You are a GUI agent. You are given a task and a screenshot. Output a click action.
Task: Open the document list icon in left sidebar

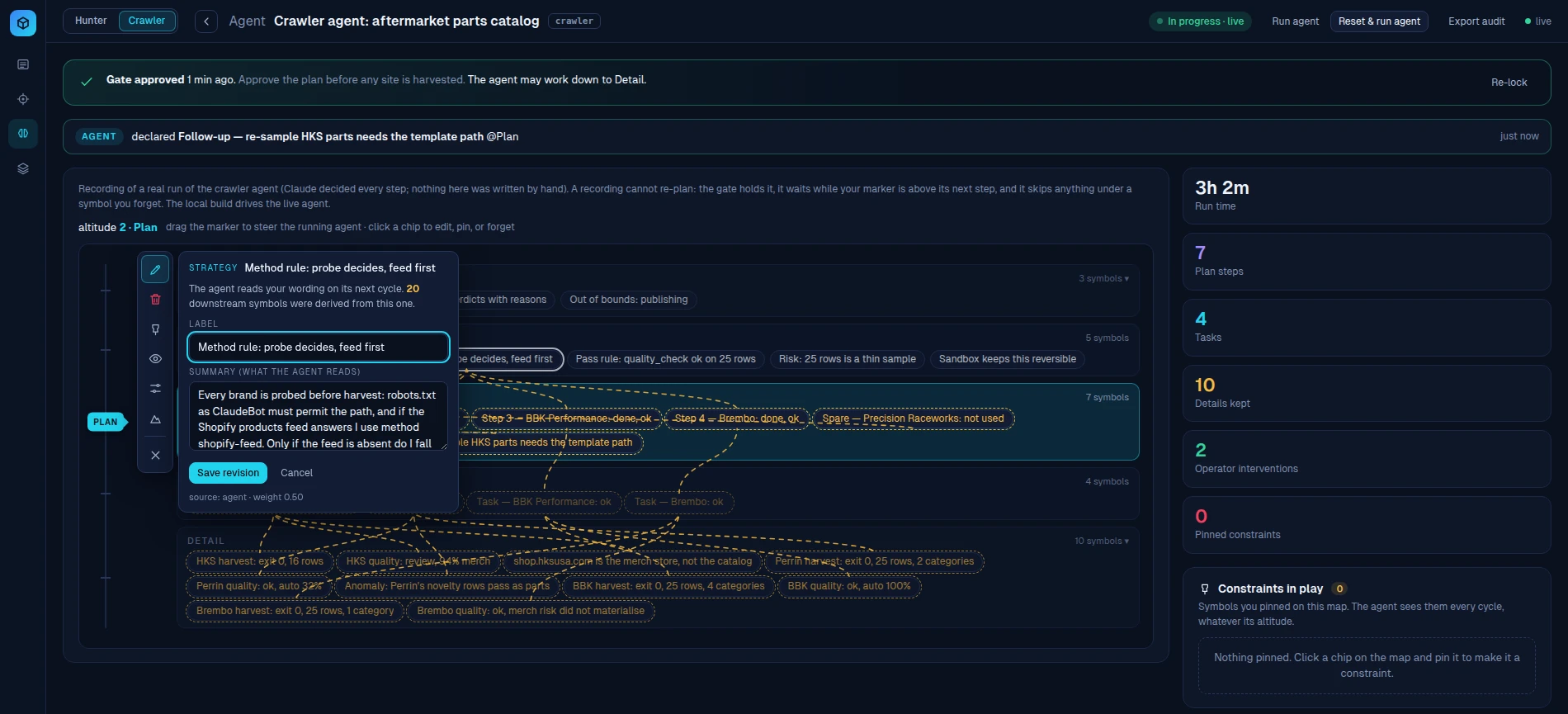[23, 64]
